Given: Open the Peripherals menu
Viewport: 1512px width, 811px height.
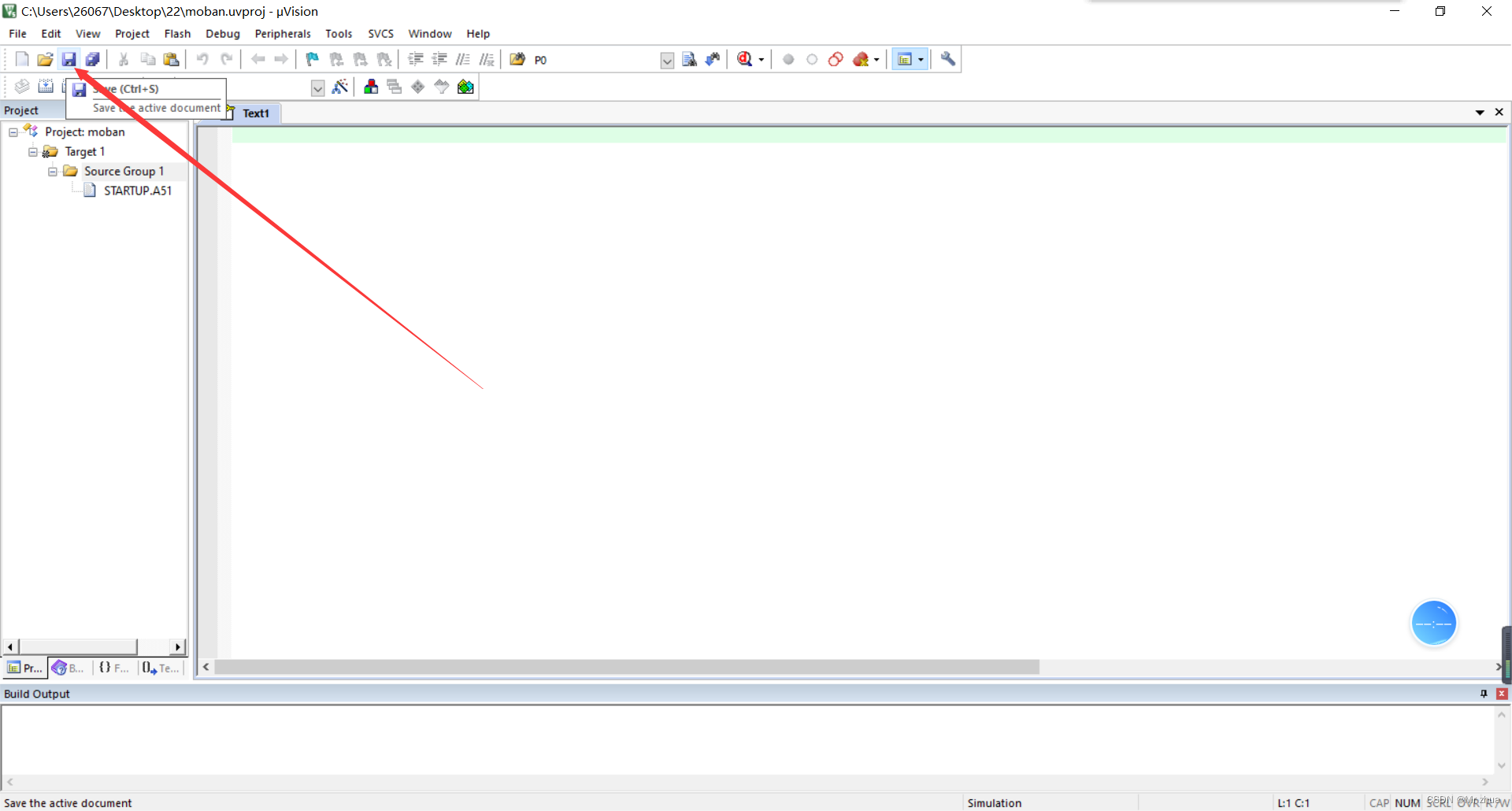Looking at the screenshot, I should (283, 34).
